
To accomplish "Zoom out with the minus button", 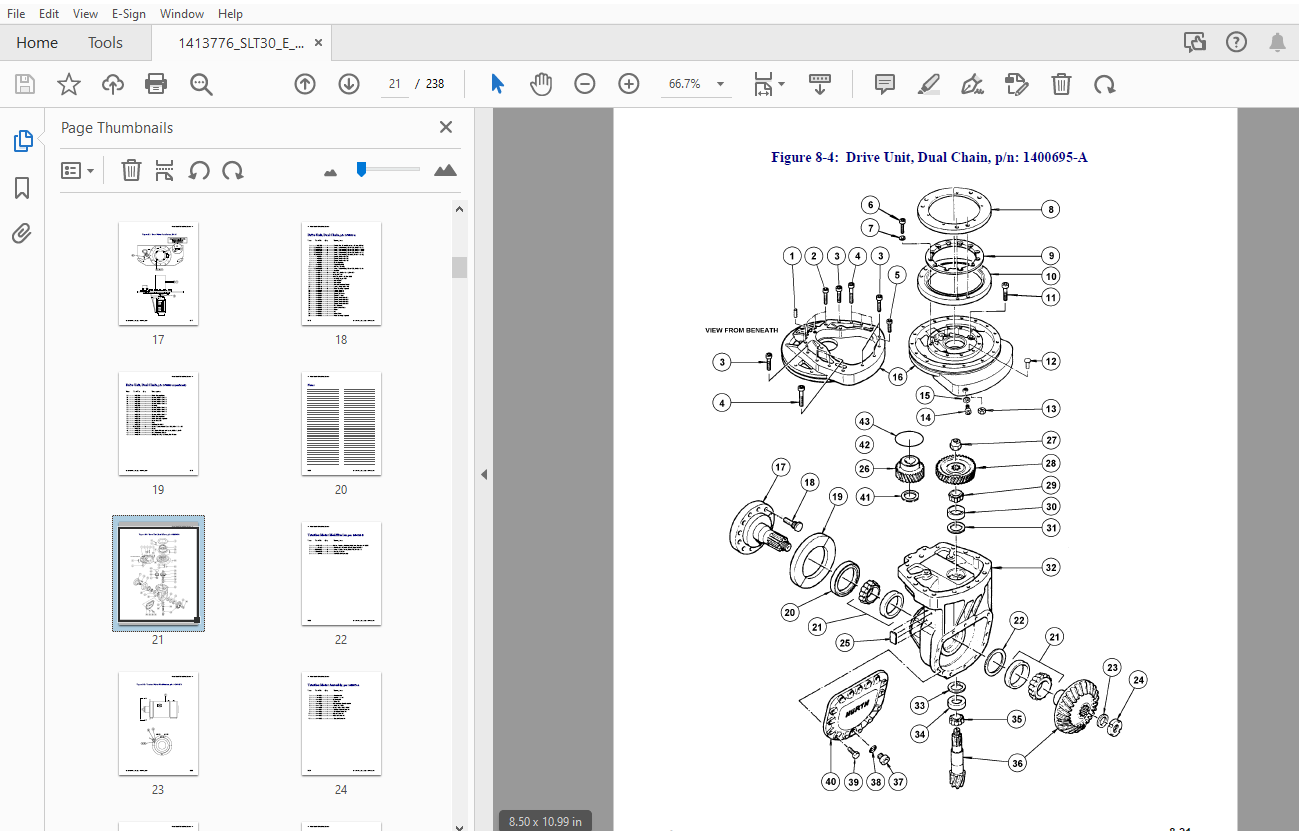I will point(585,84).
